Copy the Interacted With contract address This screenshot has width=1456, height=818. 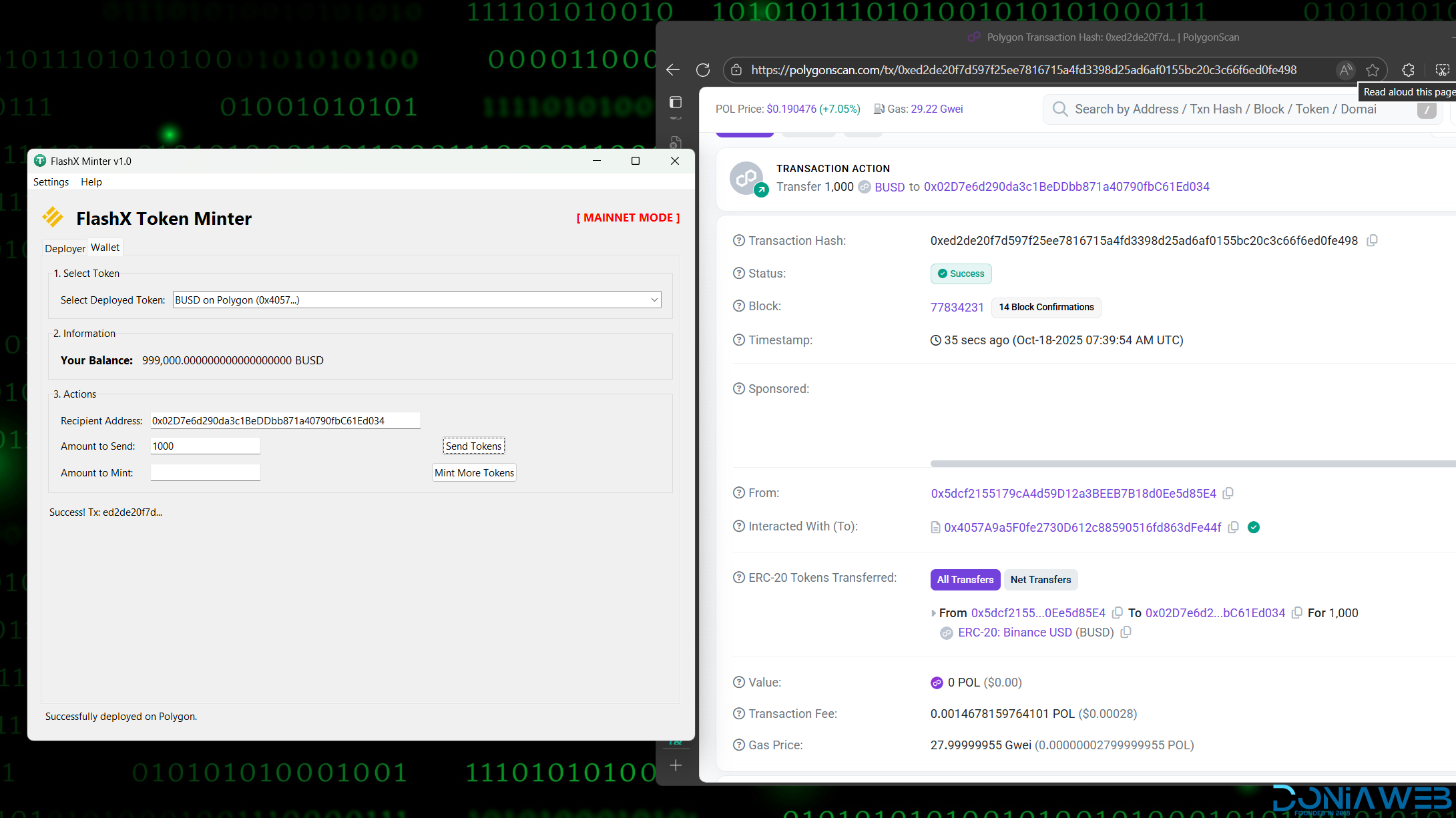pos(1233,527)
